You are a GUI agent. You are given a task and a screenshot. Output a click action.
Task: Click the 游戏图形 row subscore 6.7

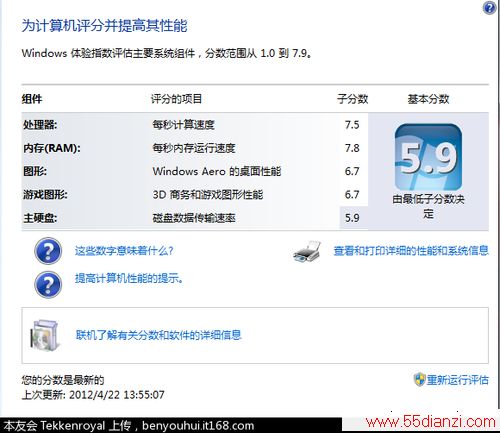tap(352, 194)
